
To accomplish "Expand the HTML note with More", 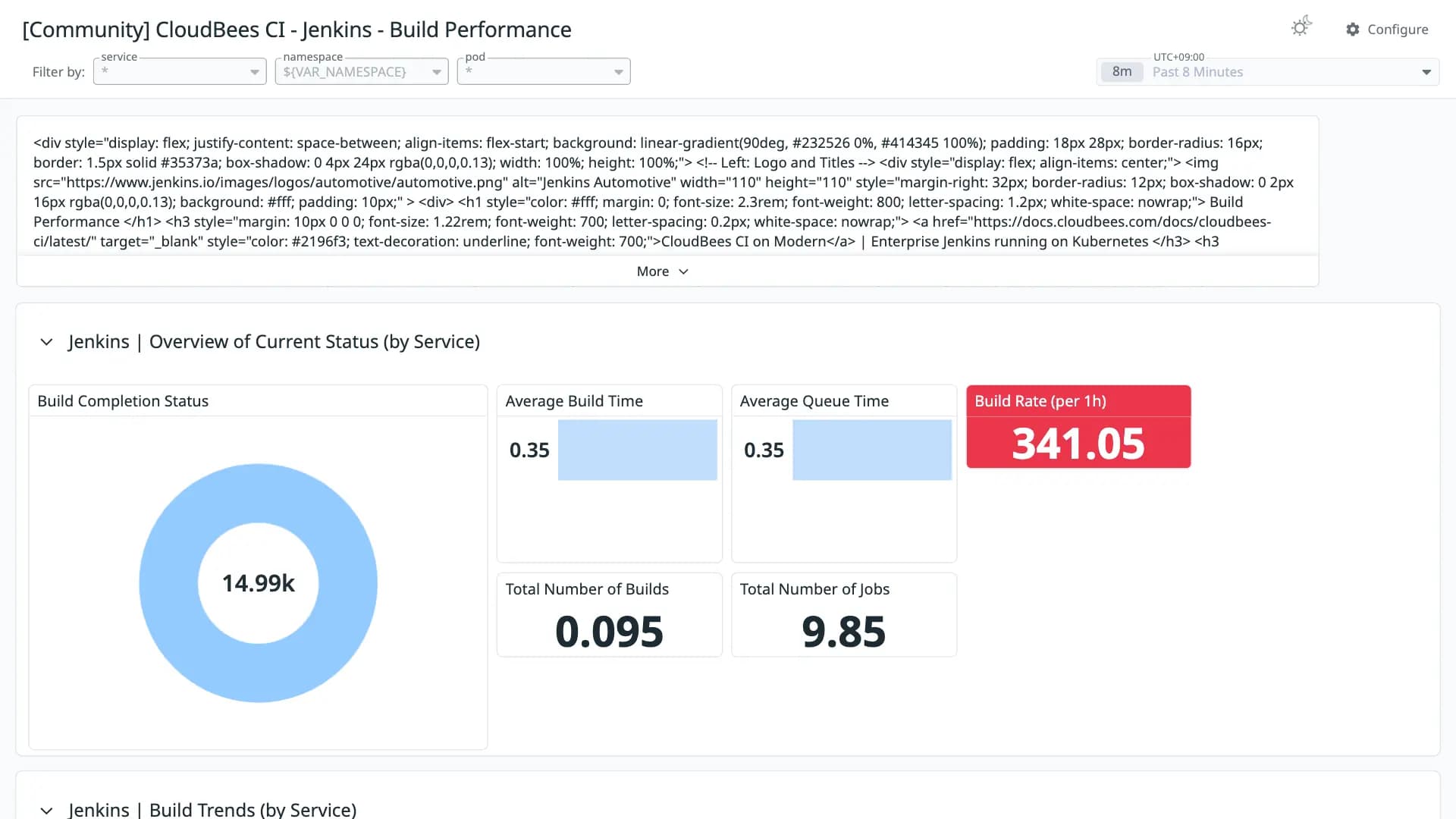I will (663, 271).
